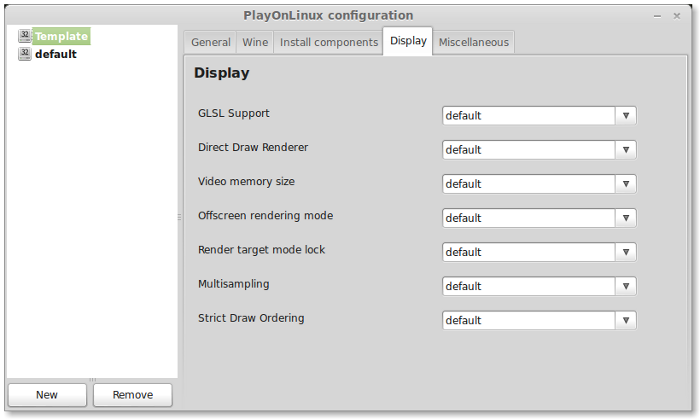700x419 pixels.
Task: Click the Render target mode lock label
Action: (261, 250)
